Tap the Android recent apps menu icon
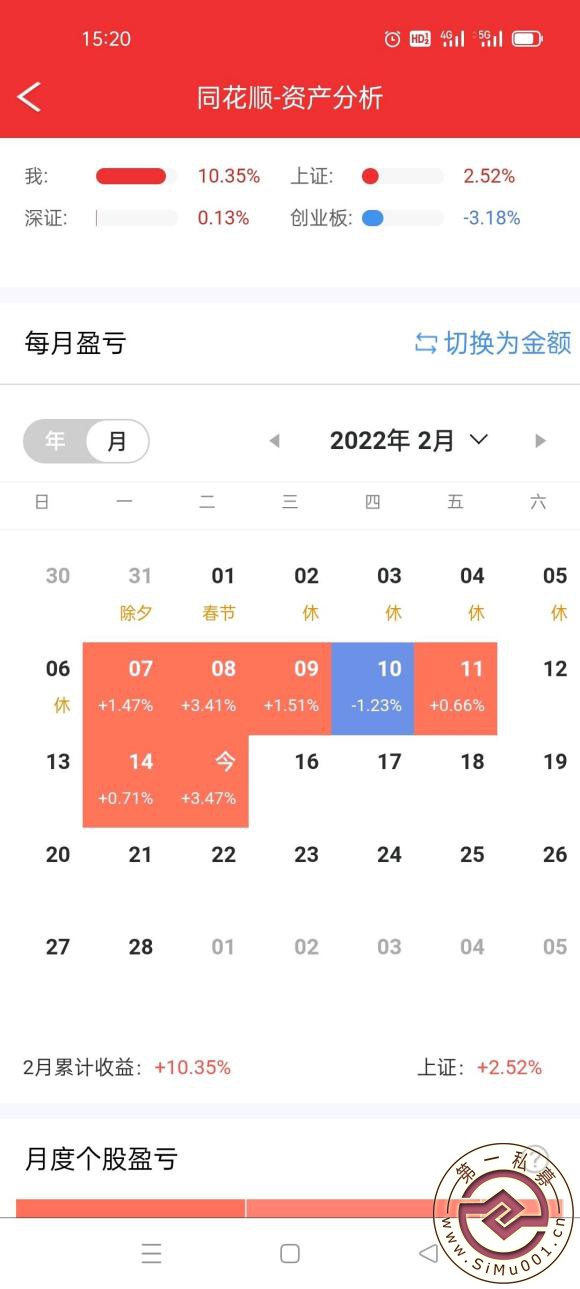The height and width of the screenshot is (1289, 580). pos(151,1253)
